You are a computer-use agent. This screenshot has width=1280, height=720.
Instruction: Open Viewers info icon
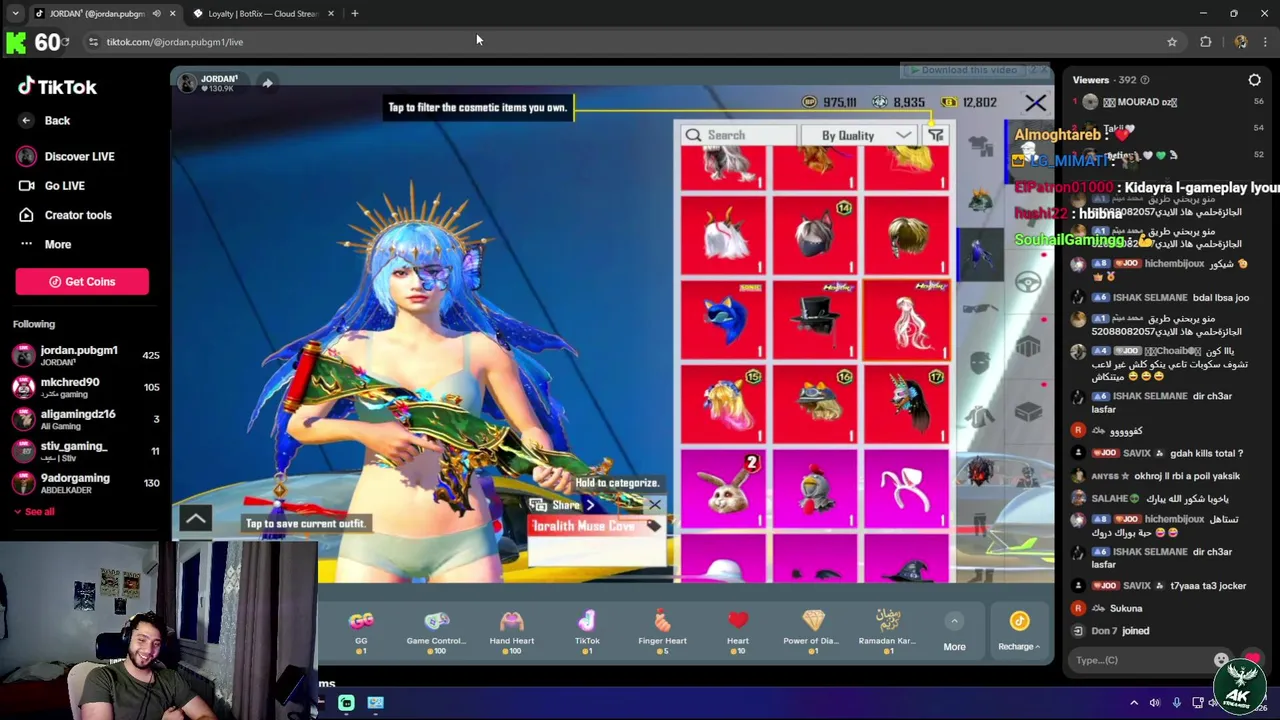click(x=1145, y=80)
